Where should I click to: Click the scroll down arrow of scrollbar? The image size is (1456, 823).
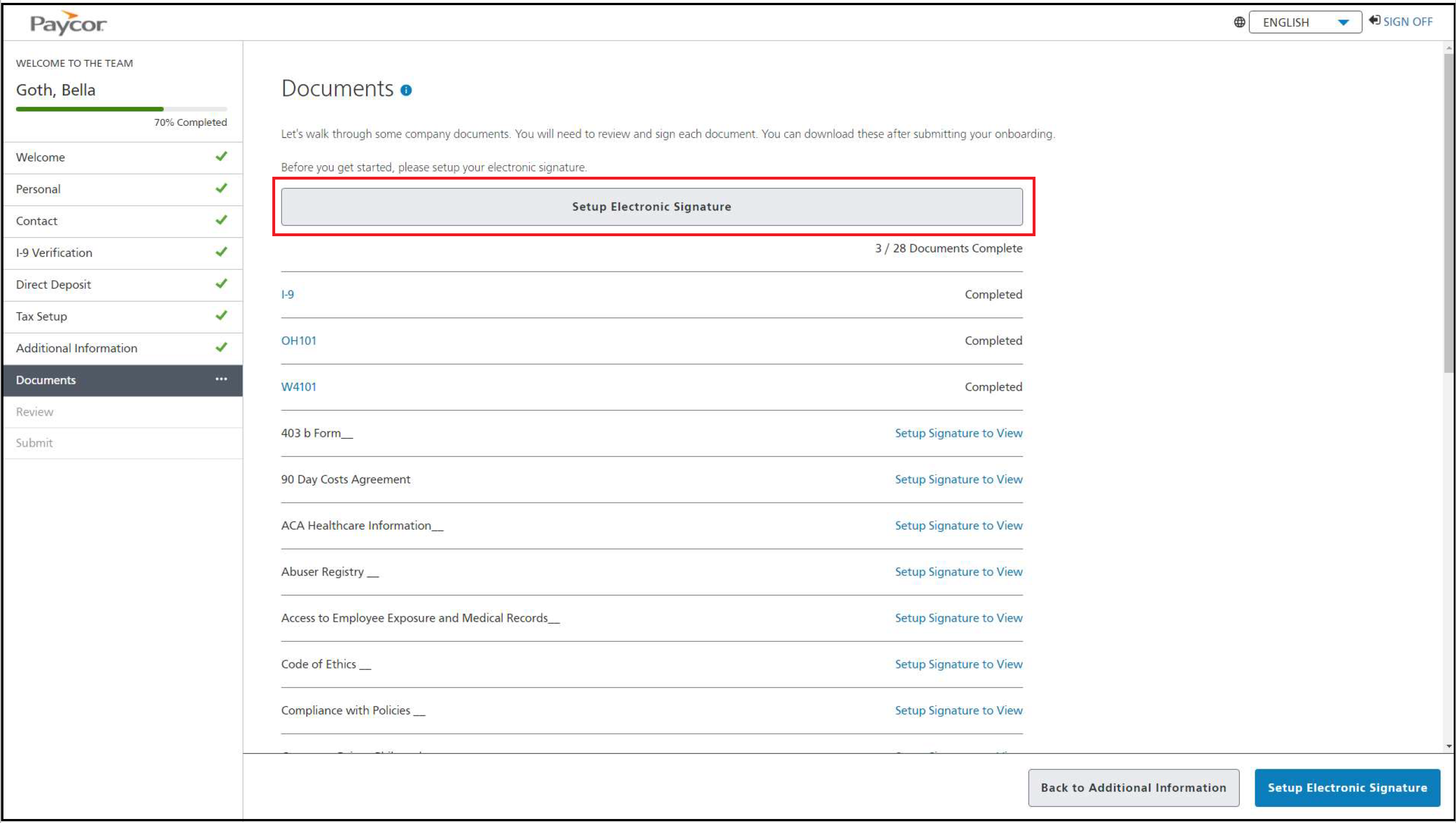[1449, 746]
